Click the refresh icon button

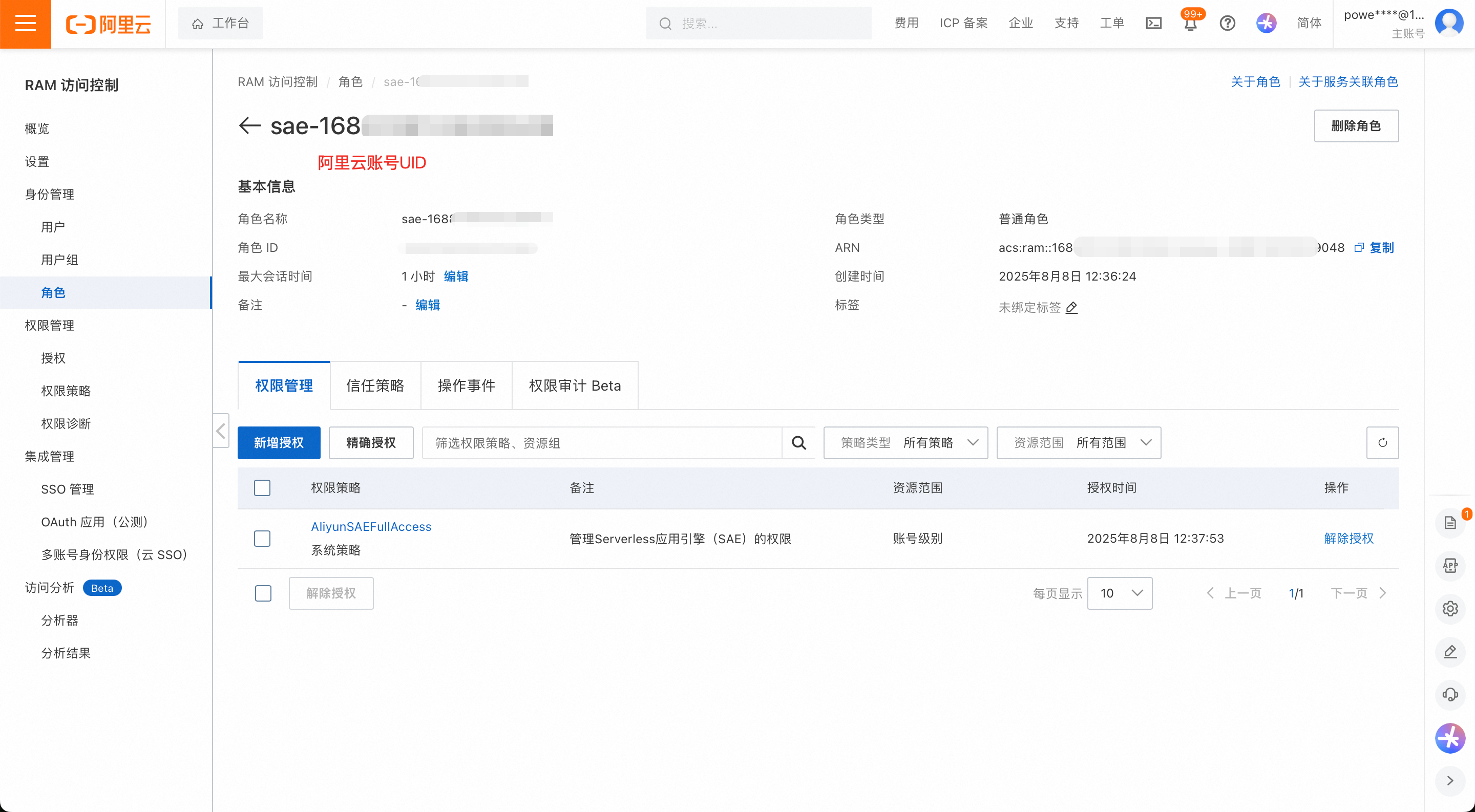(1382, 442)
